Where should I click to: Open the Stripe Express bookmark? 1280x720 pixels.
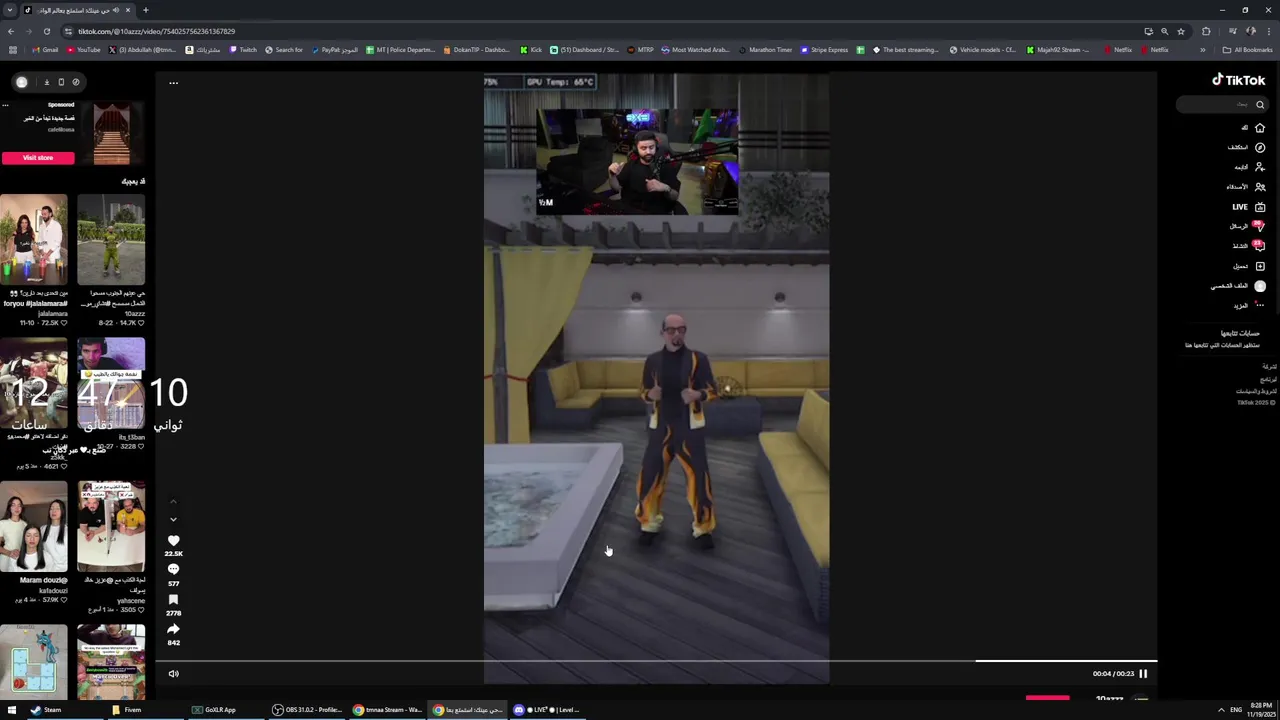[824, 50]
